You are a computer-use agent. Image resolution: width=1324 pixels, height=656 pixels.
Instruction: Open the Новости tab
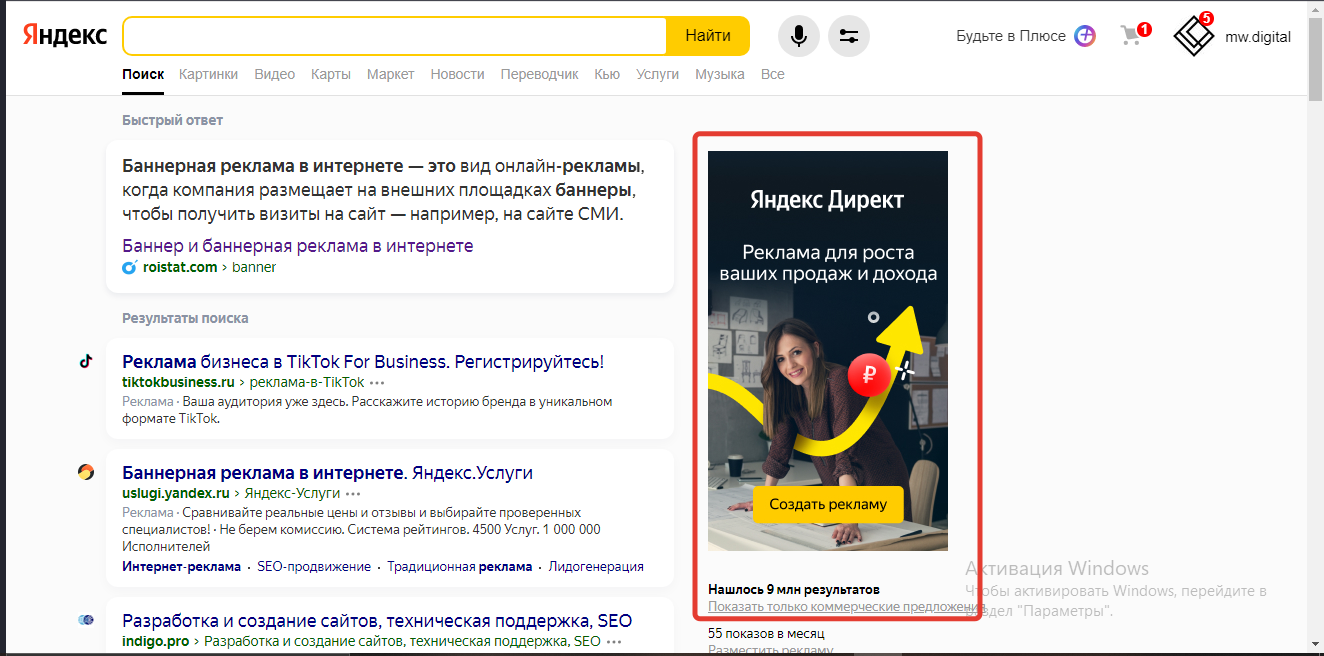click(457, 74)
